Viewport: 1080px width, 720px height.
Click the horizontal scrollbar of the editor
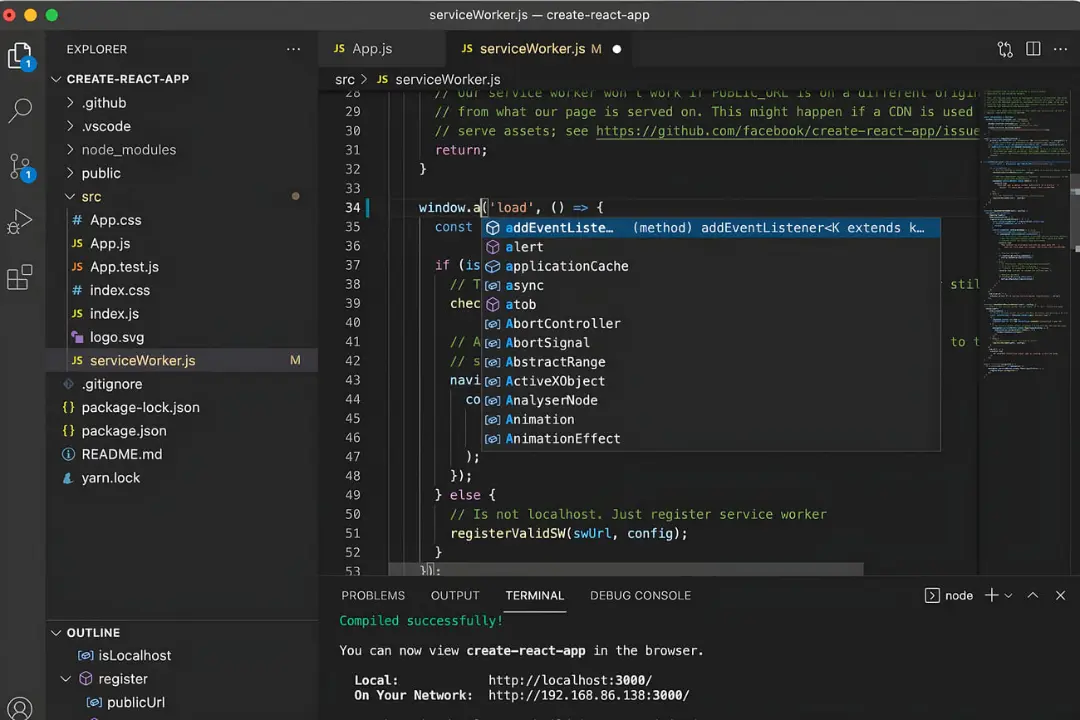pyautogui.click(x=625, y=569)
